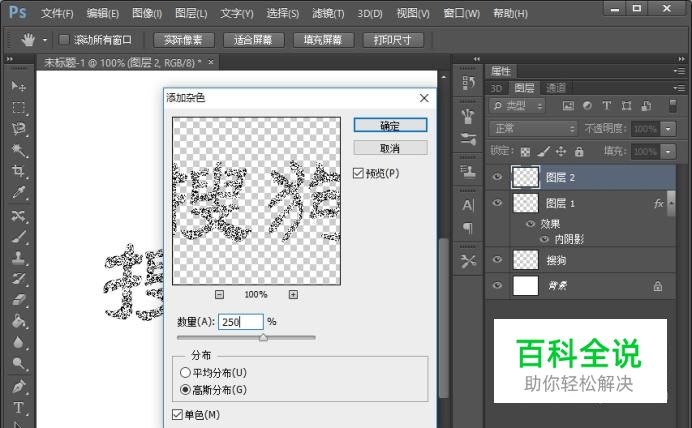Select the 高斯分布(G) radio option

click(x=185, y=390)
